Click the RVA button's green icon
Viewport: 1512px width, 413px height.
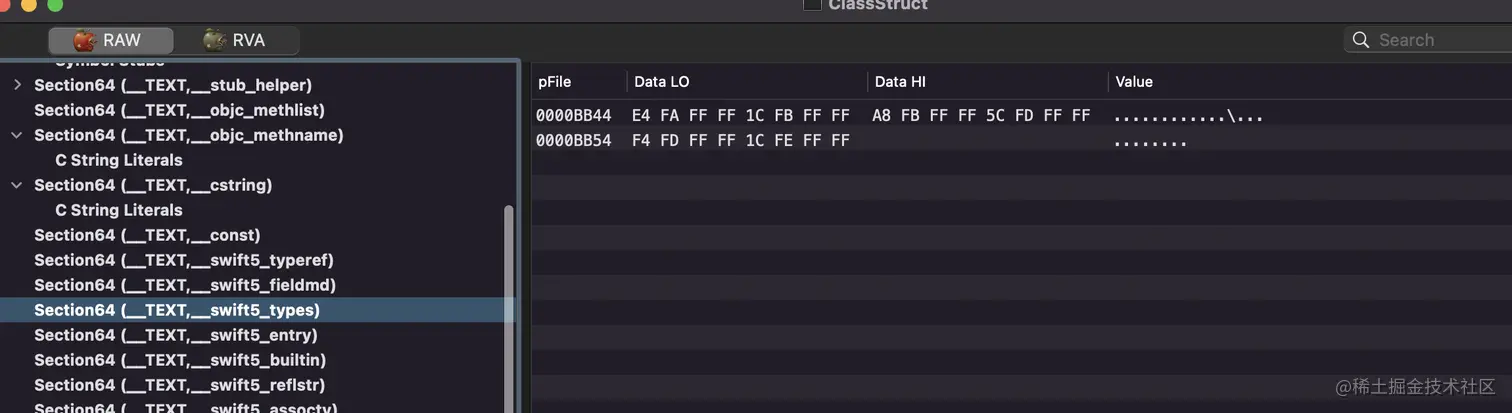point(214,40)
